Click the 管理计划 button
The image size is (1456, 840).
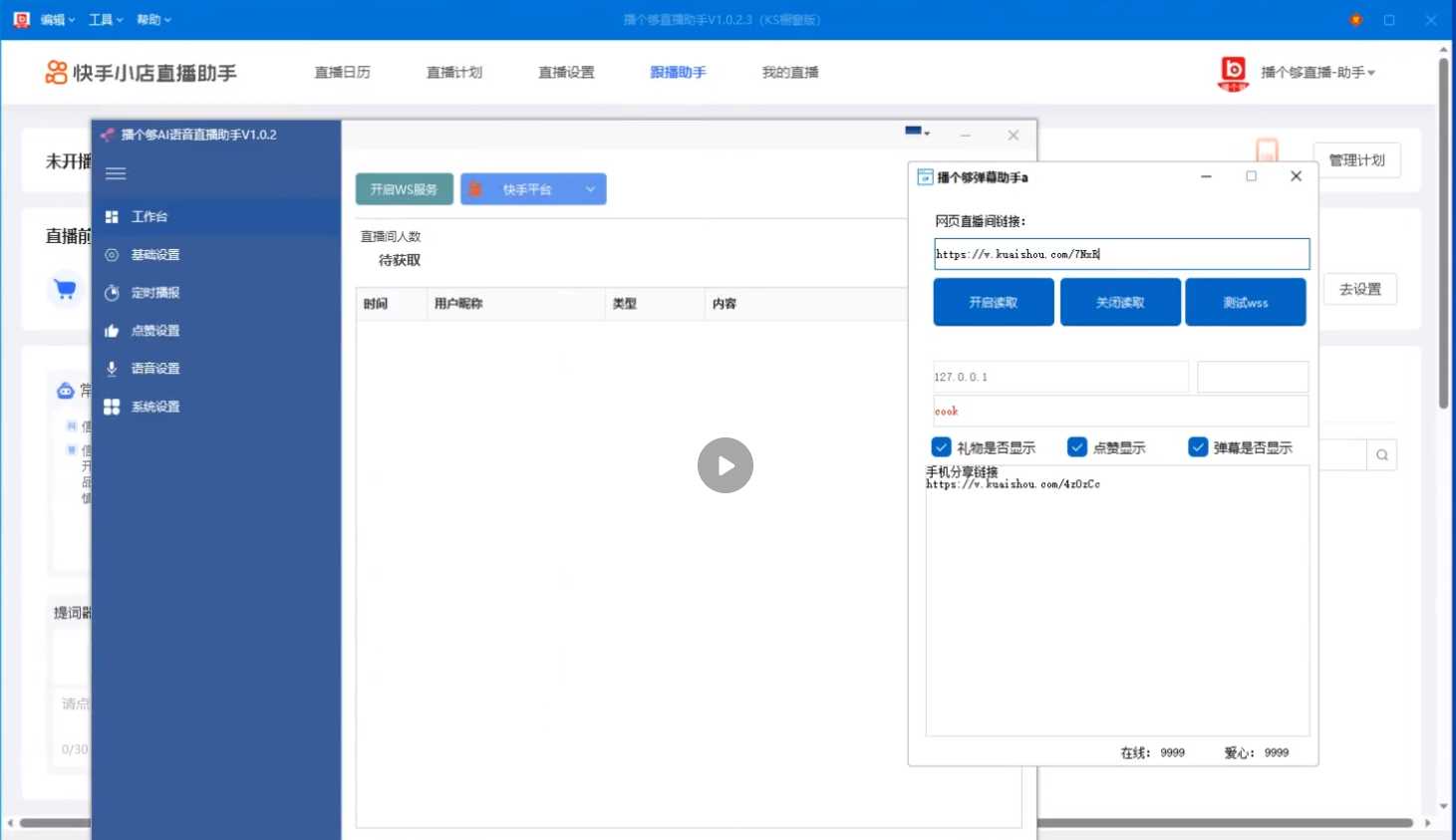[x=1356, y=160]
